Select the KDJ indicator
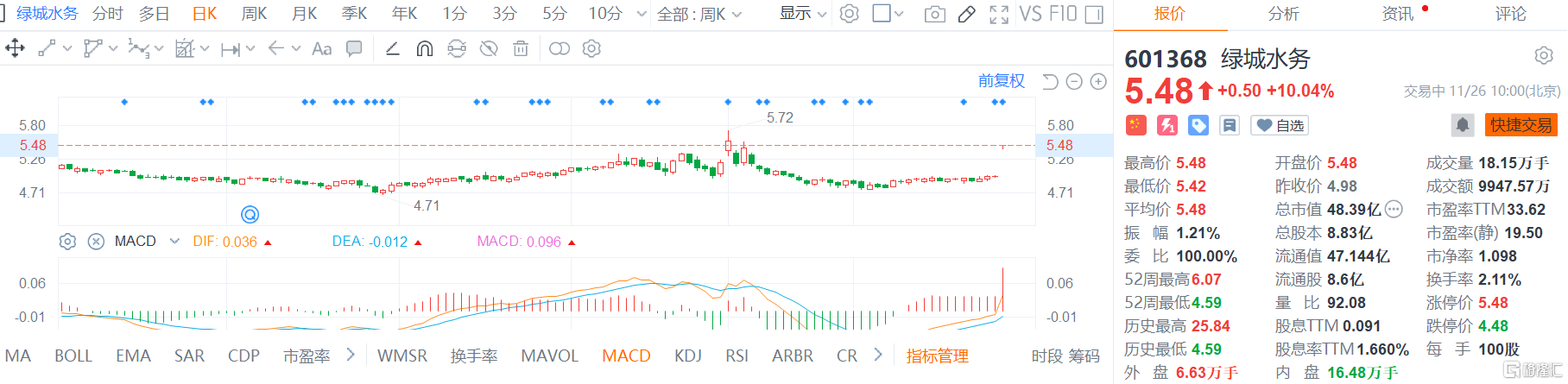Image resolution: width=1568 pixels, height=384 pixels. pos(688,356)
